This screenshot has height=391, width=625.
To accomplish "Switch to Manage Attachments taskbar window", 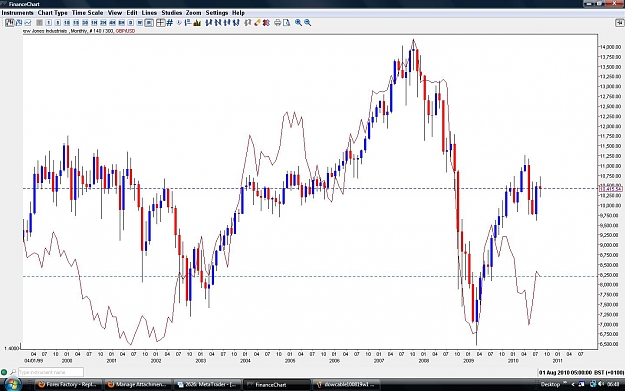I will pos(138,385).
